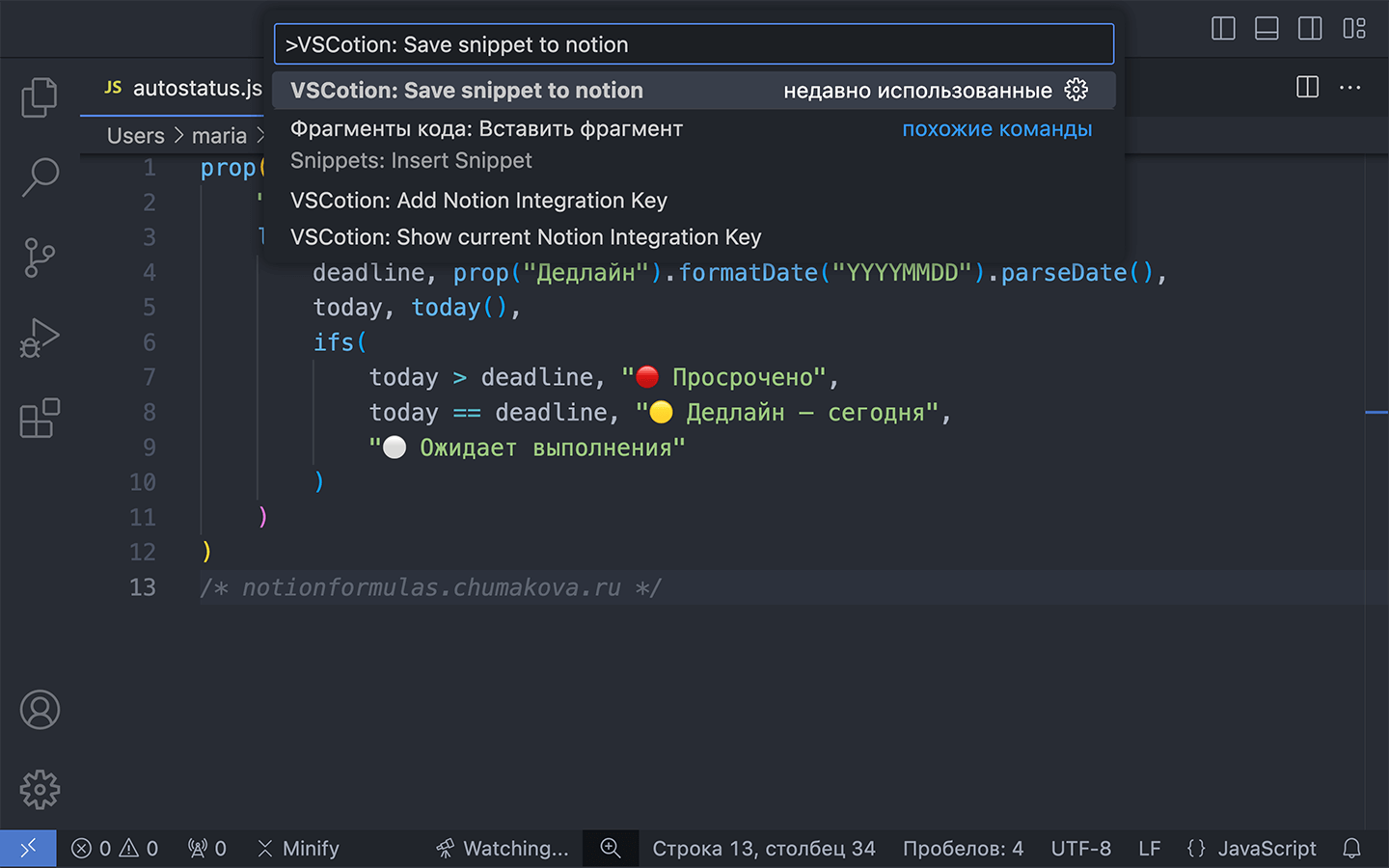Click line number 13 in the gutter
The height and width of the screenshot is (868, 1389).
143,587
